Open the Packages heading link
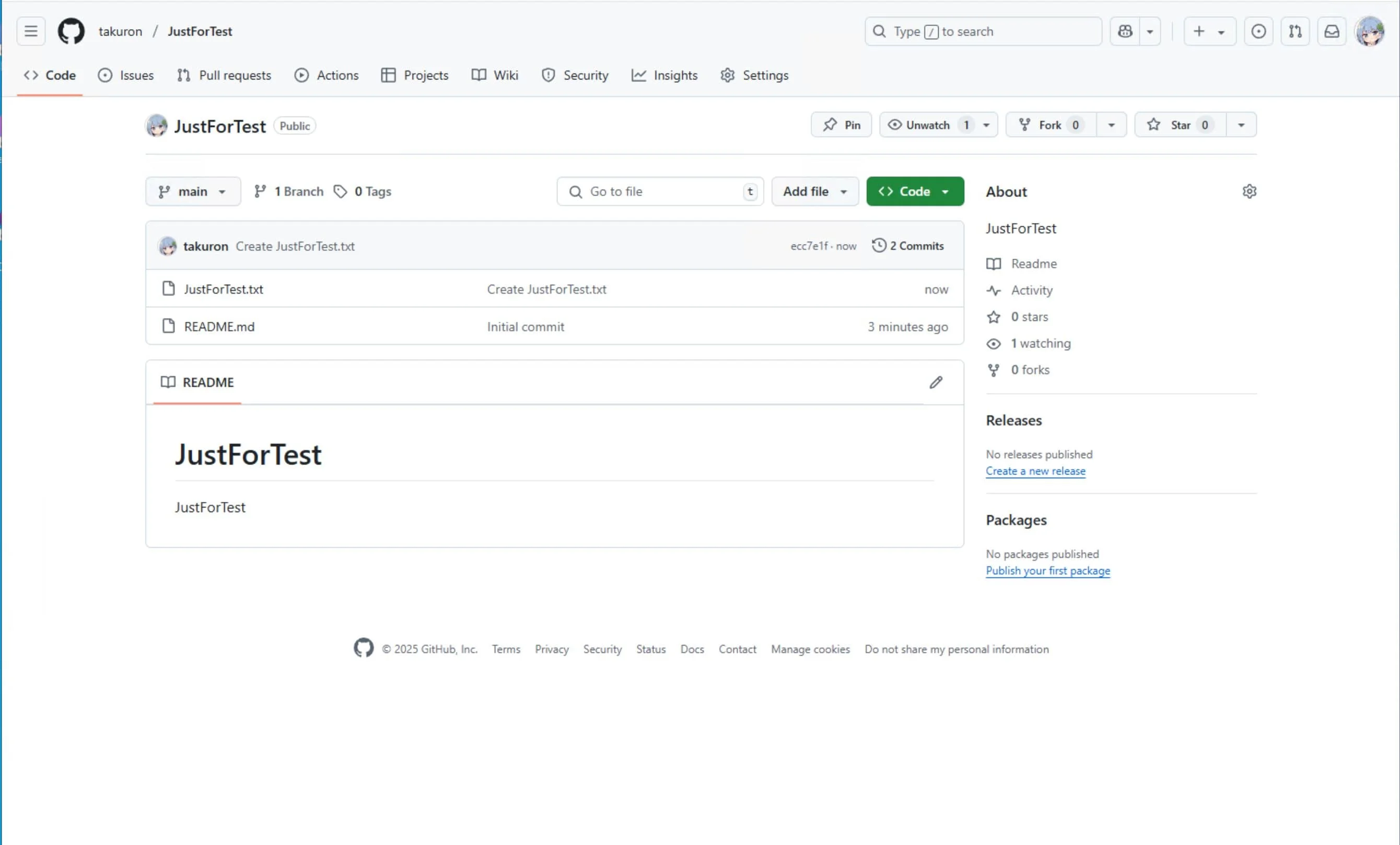The width and height of the screenshot is (1400, 845). [x=1016, y=520]
